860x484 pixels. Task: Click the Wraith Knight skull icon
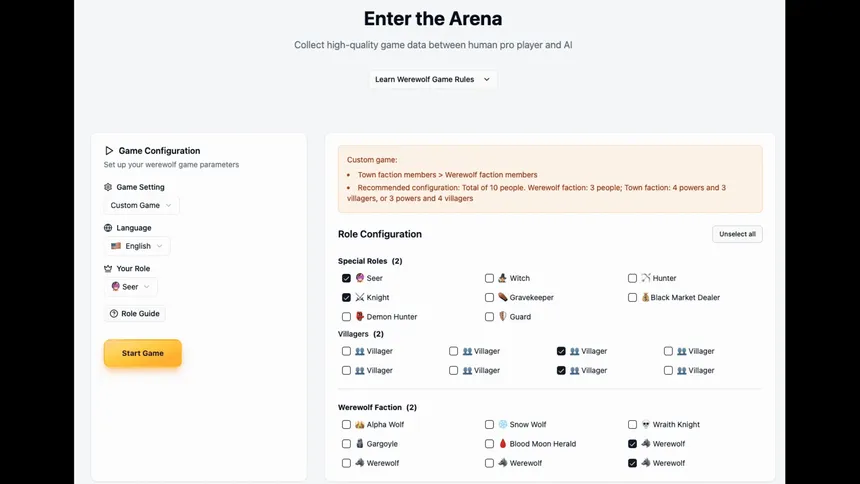tap(646, 424)
